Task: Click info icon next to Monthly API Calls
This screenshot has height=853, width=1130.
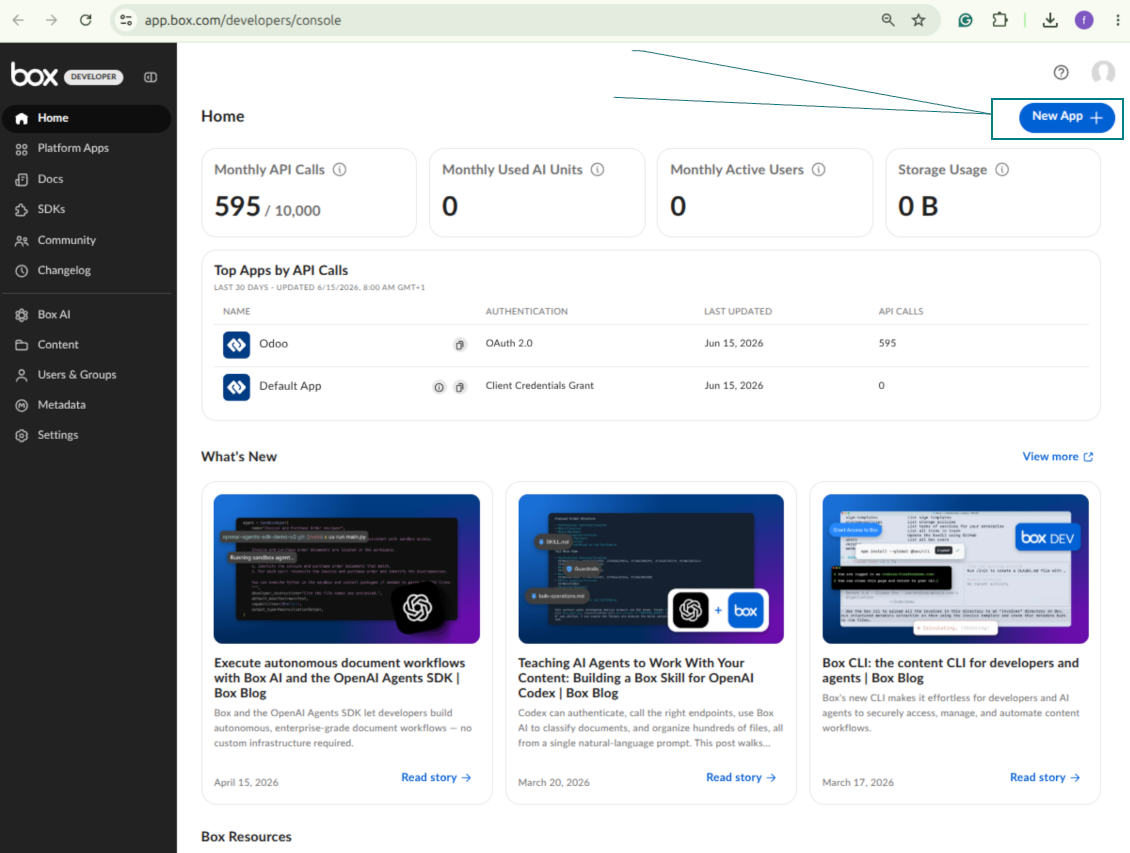Action: 339,169
